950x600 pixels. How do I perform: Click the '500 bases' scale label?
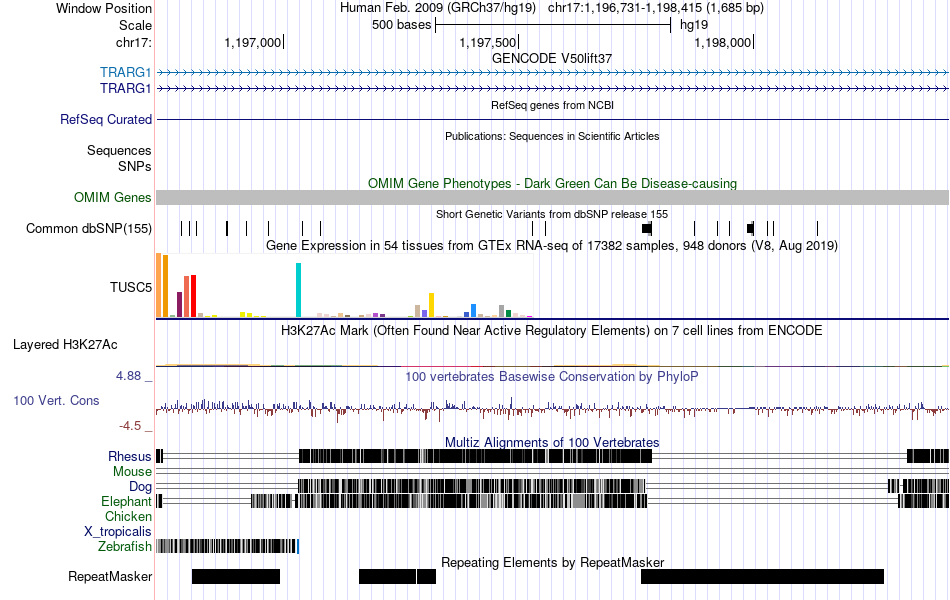[x=402, y=25]
